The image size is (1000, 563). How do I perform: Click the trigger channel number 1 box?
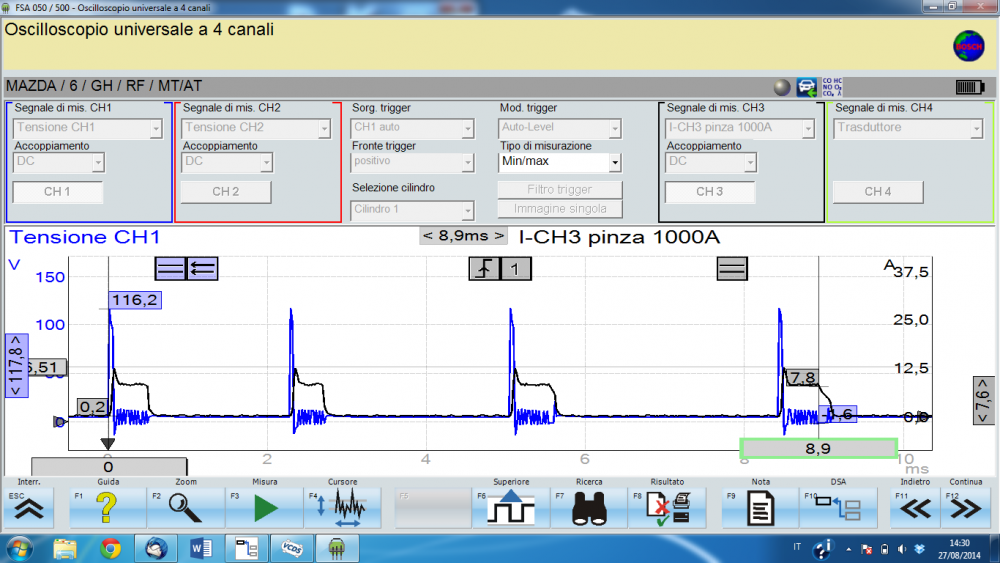point(515,268)
